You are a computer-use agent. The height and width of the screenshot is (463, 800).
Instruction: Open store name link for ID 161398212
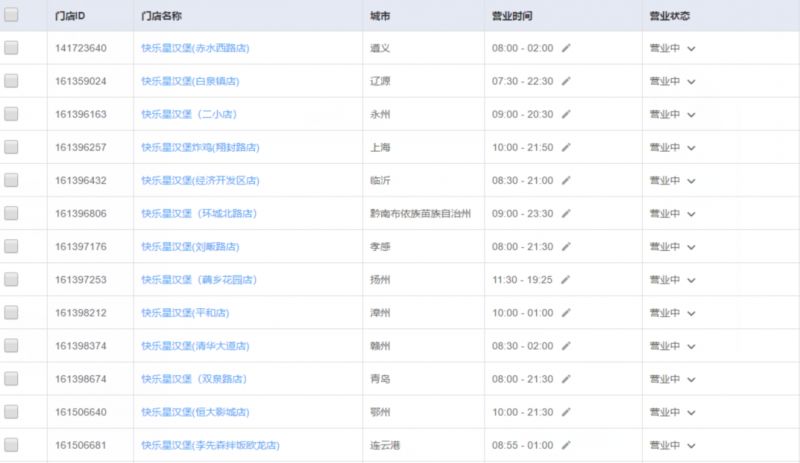[x=185, y=313]
